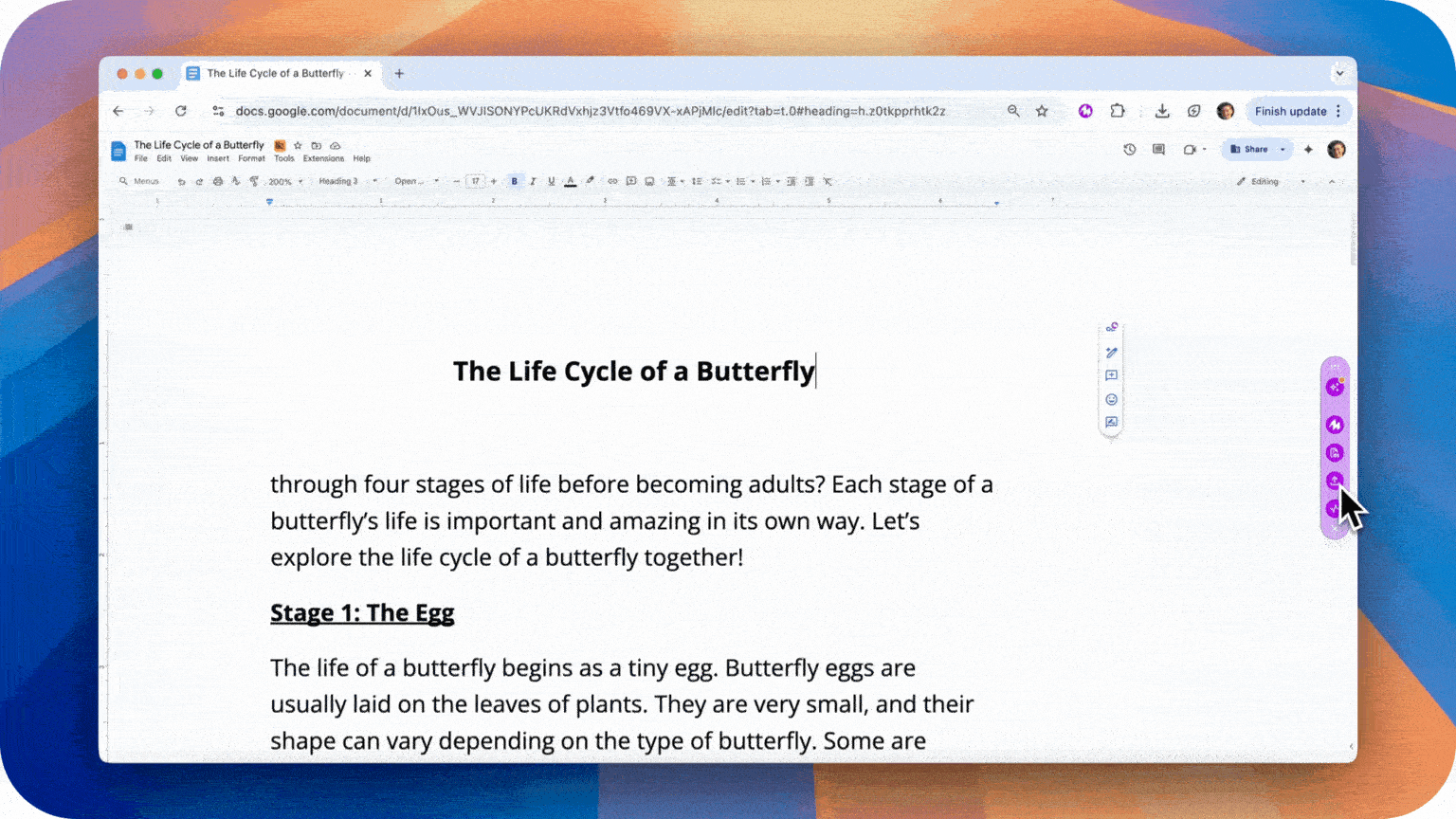This screenshot has height=819, width=1456.
Task: Insert a link using the link icon
Action: click(611, 181)
